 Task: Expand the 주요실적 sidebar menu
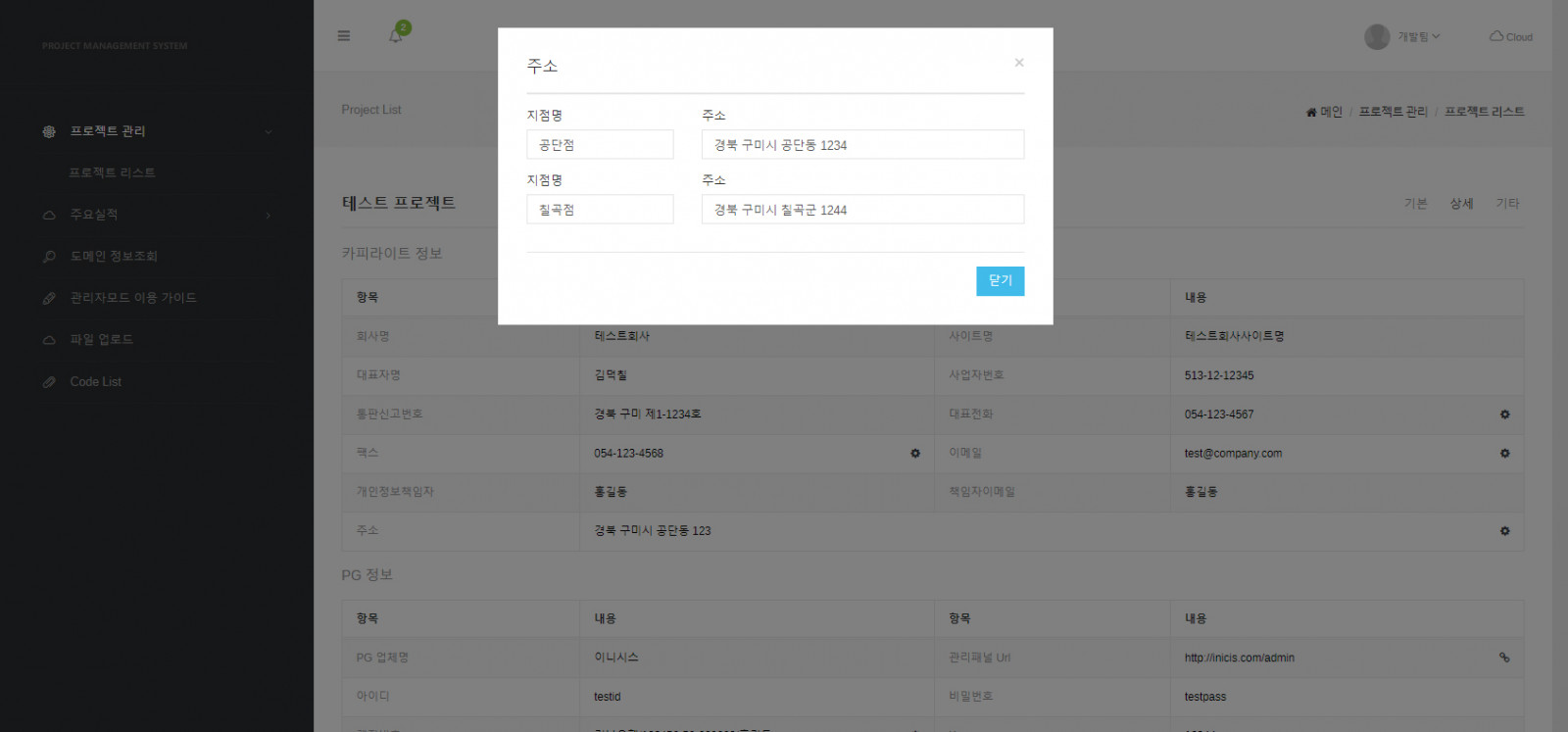(x=157, y=215)
